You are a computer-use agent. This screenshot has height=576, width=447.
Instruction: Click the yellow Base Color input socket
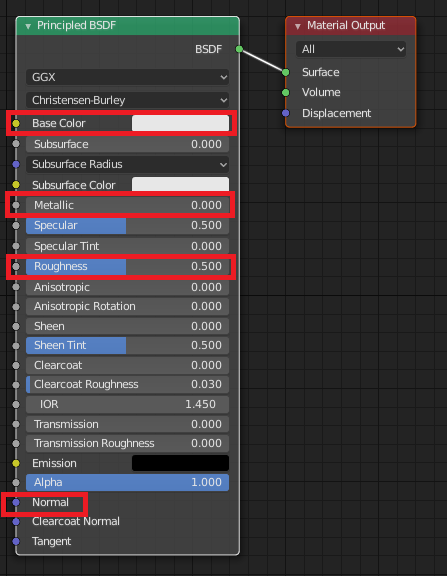pos(16,123)
